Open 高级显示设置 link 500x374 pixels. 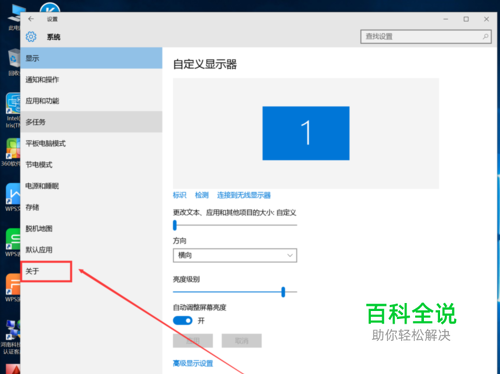[193, 363]
